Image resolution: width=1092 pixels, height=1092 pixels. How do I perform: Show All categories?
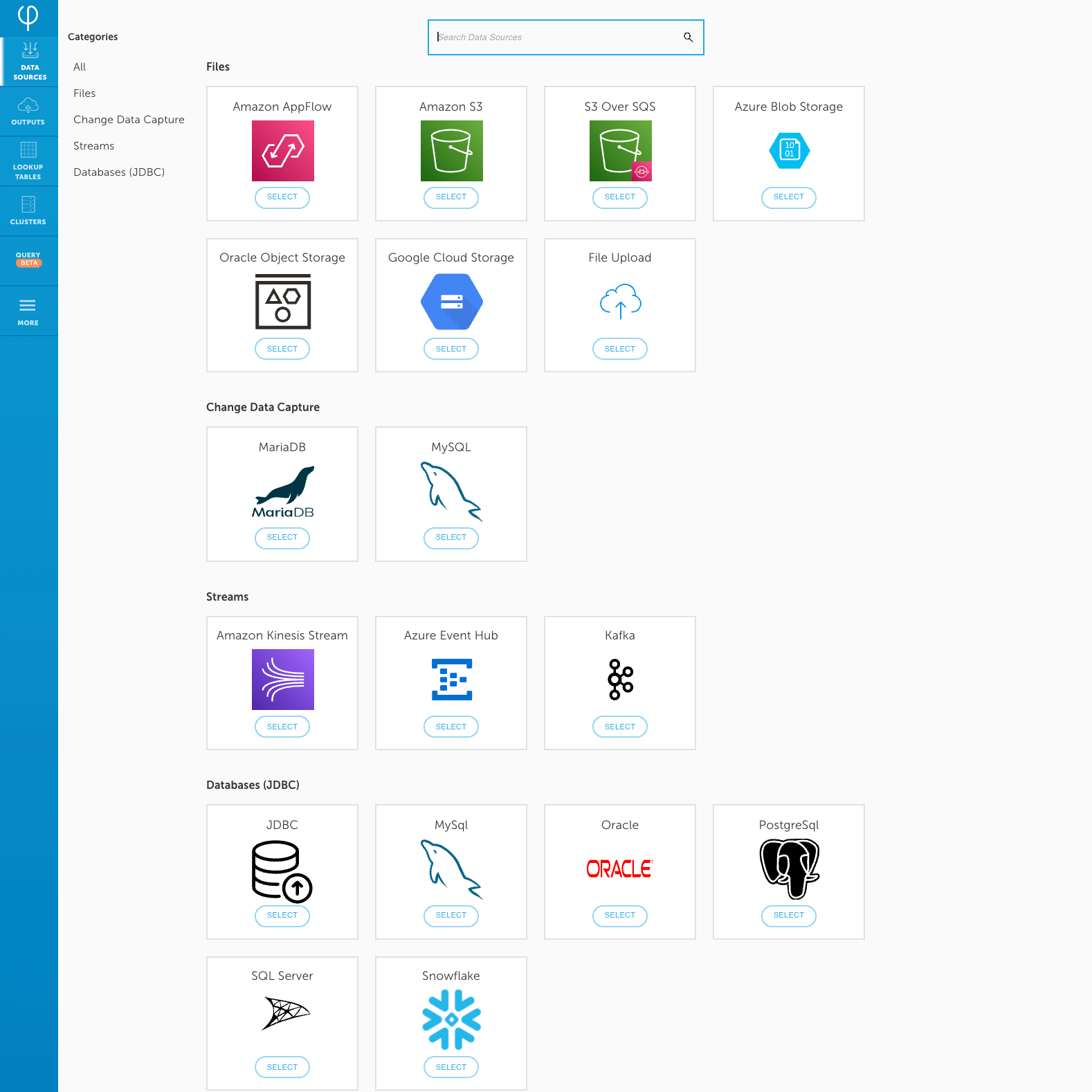[x=80, y=67]
